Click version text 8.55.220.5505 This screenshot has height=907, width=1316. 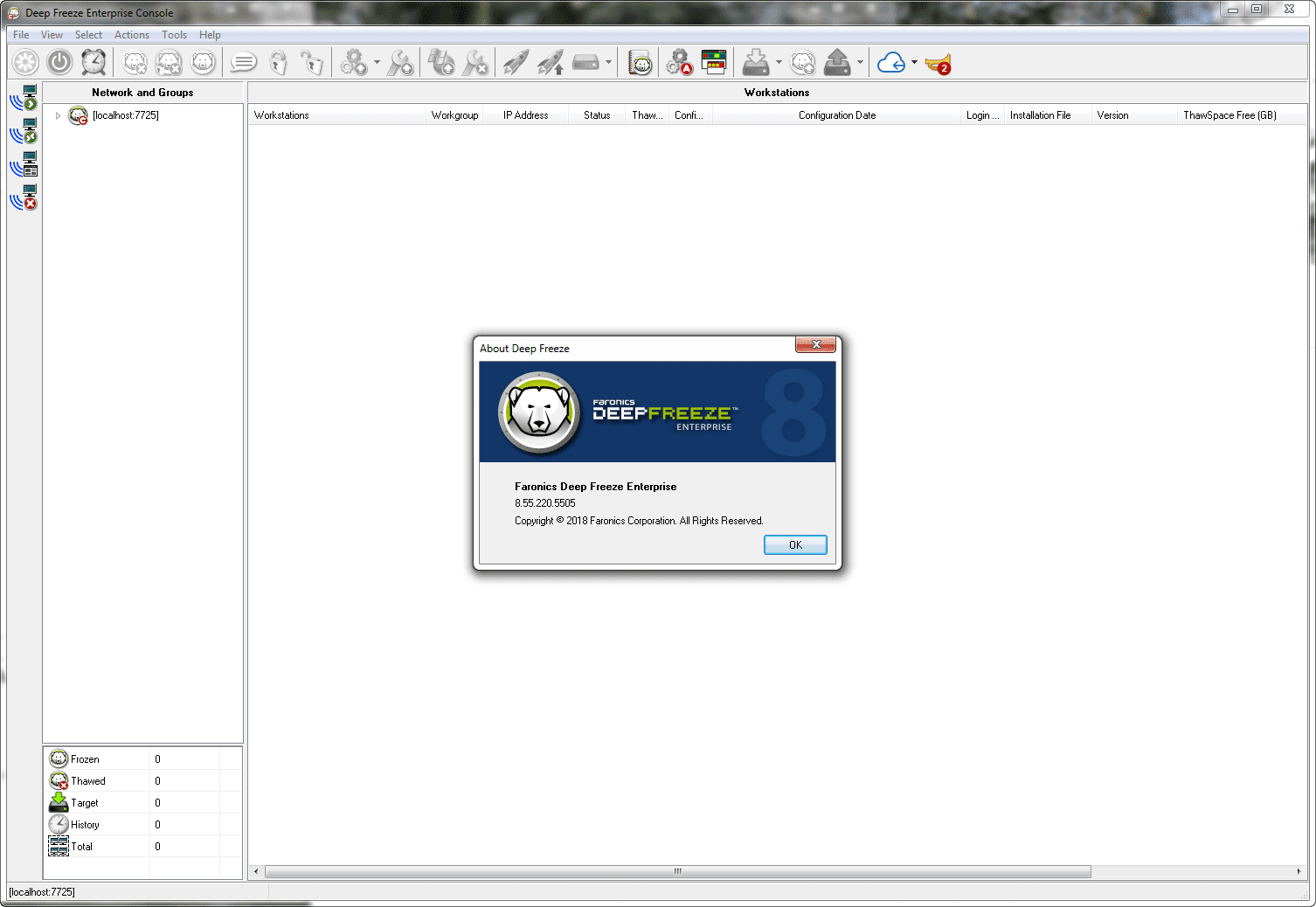(545, 503)
